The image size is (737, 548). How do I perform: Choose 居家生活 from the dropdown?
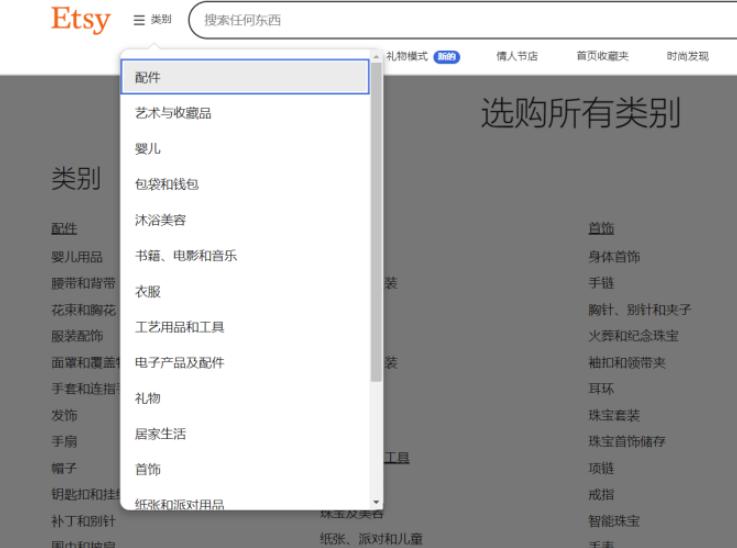[x=245, y=434]
